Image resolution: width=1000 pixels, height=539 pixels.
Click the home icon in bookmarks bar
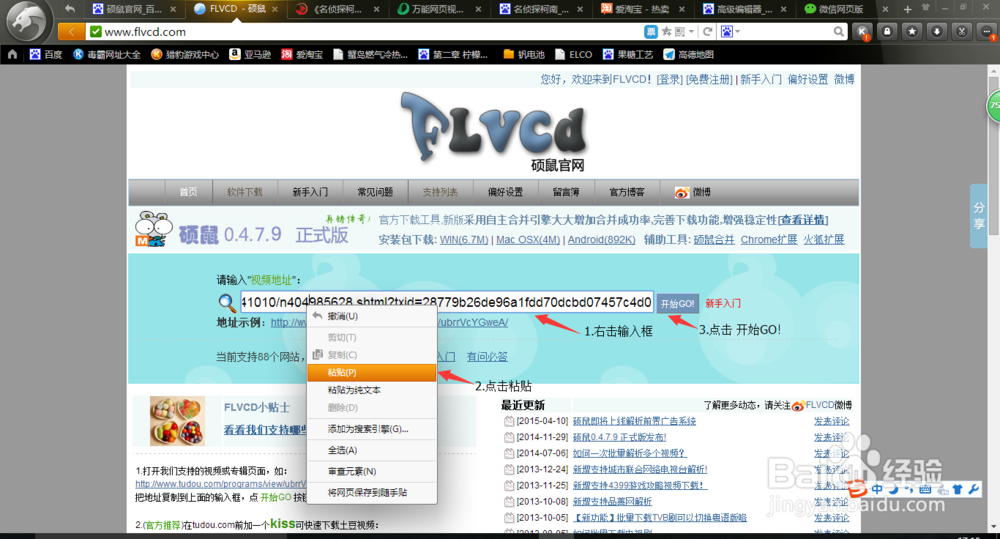[x=12, y=54]
